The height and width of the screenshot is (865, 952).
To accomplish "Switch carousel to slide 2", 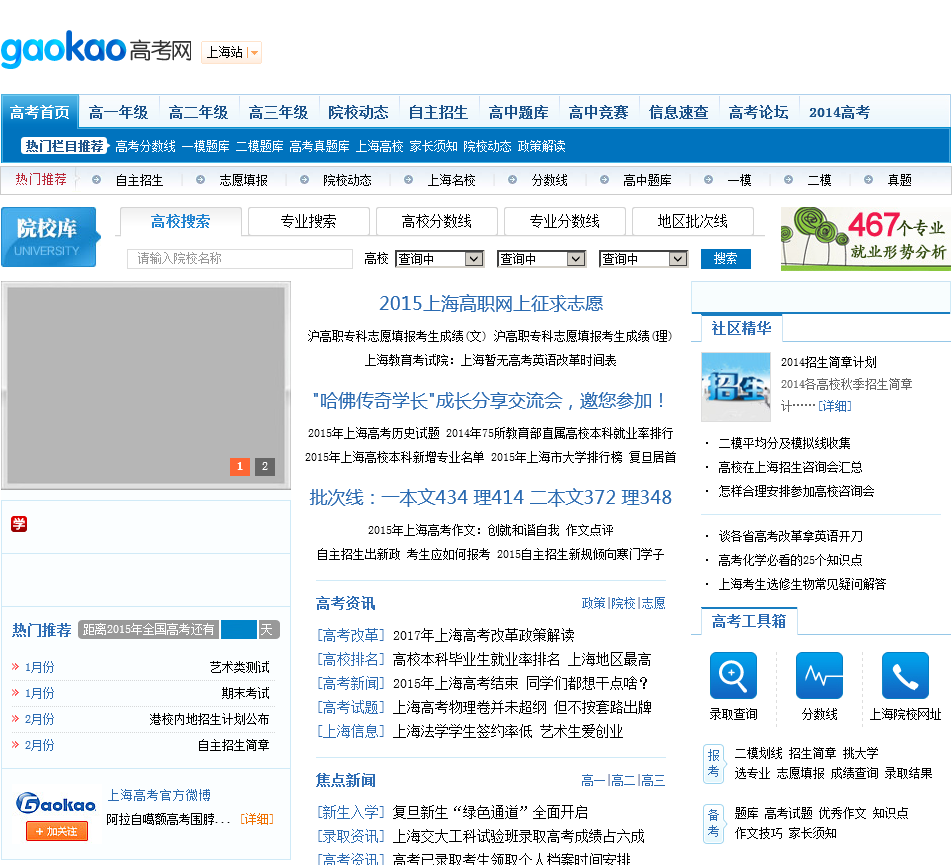I will [265, 466].
